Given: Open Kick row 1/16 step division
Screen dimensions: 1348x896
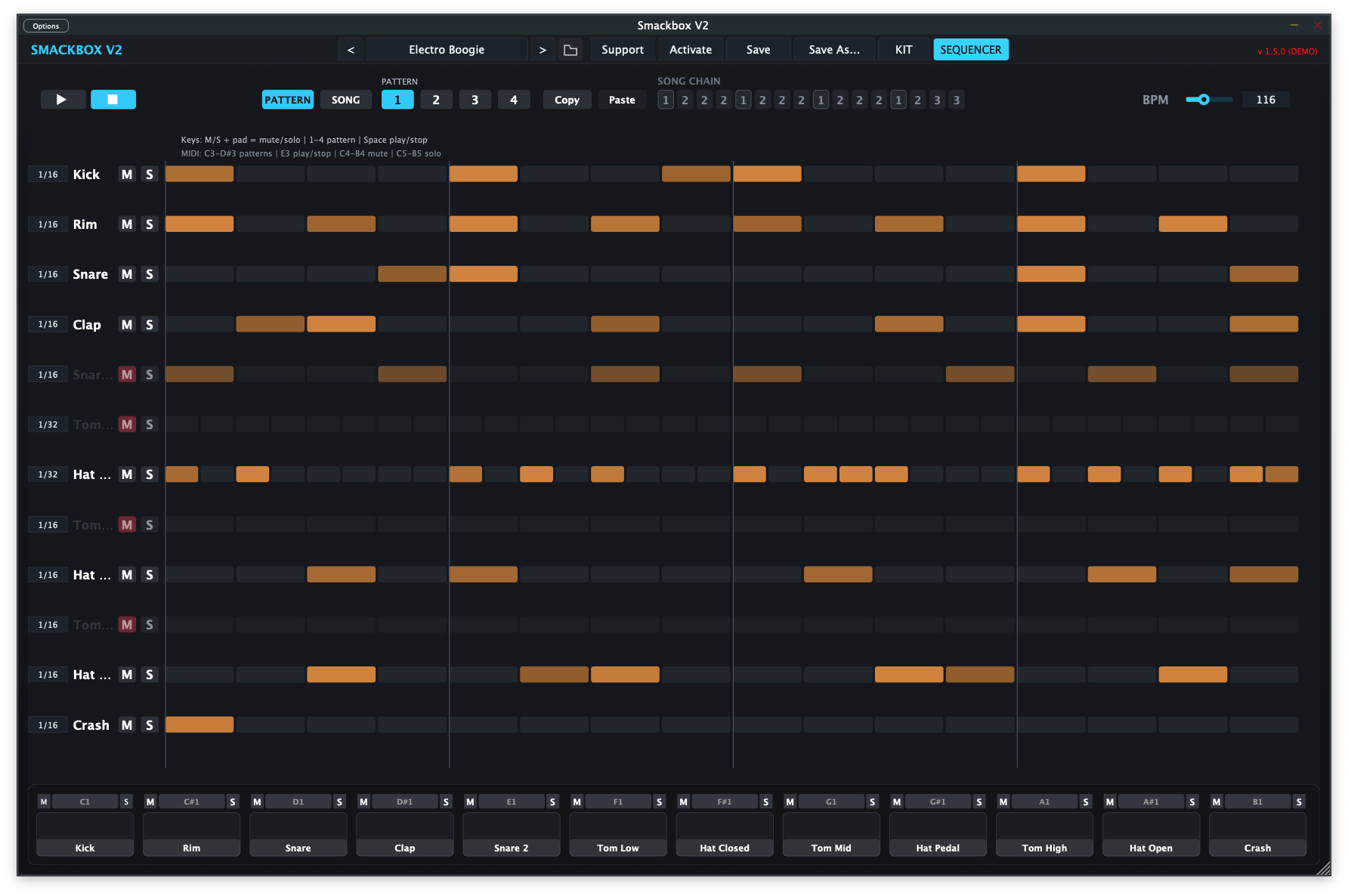Looking at the screenshot, I should [x=48, y=175].
